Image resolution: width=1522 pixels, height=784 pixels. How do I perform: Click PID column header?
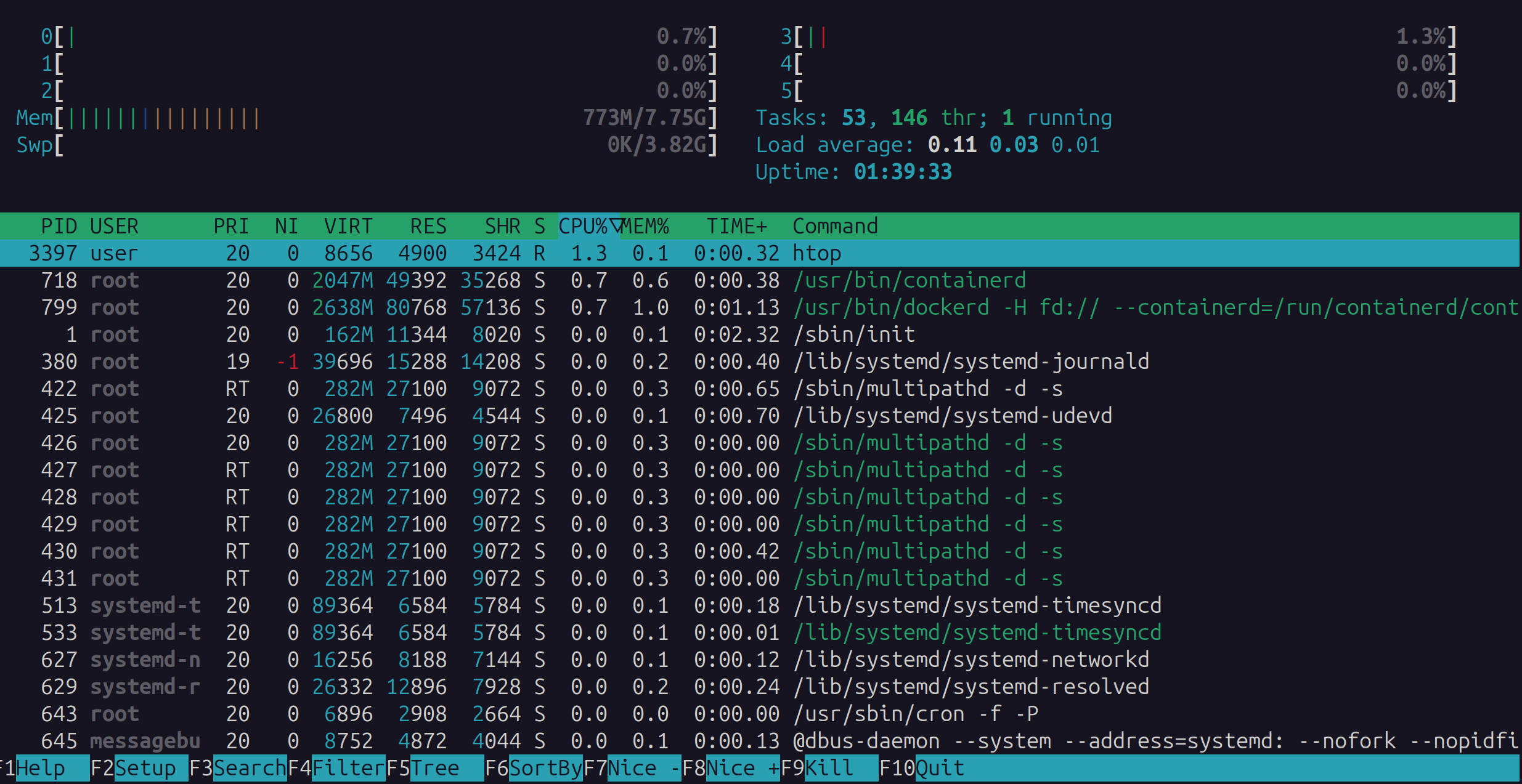pyautogui.click(x=59, y=226)
